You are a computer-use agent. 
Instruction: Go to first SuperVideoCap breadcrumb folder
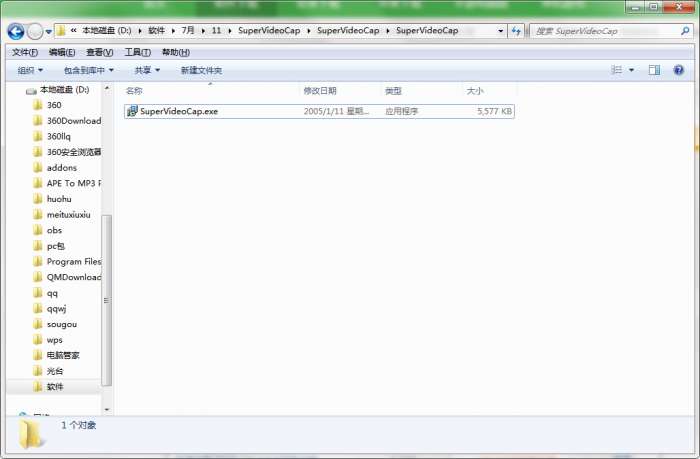[x=269, y=31]
